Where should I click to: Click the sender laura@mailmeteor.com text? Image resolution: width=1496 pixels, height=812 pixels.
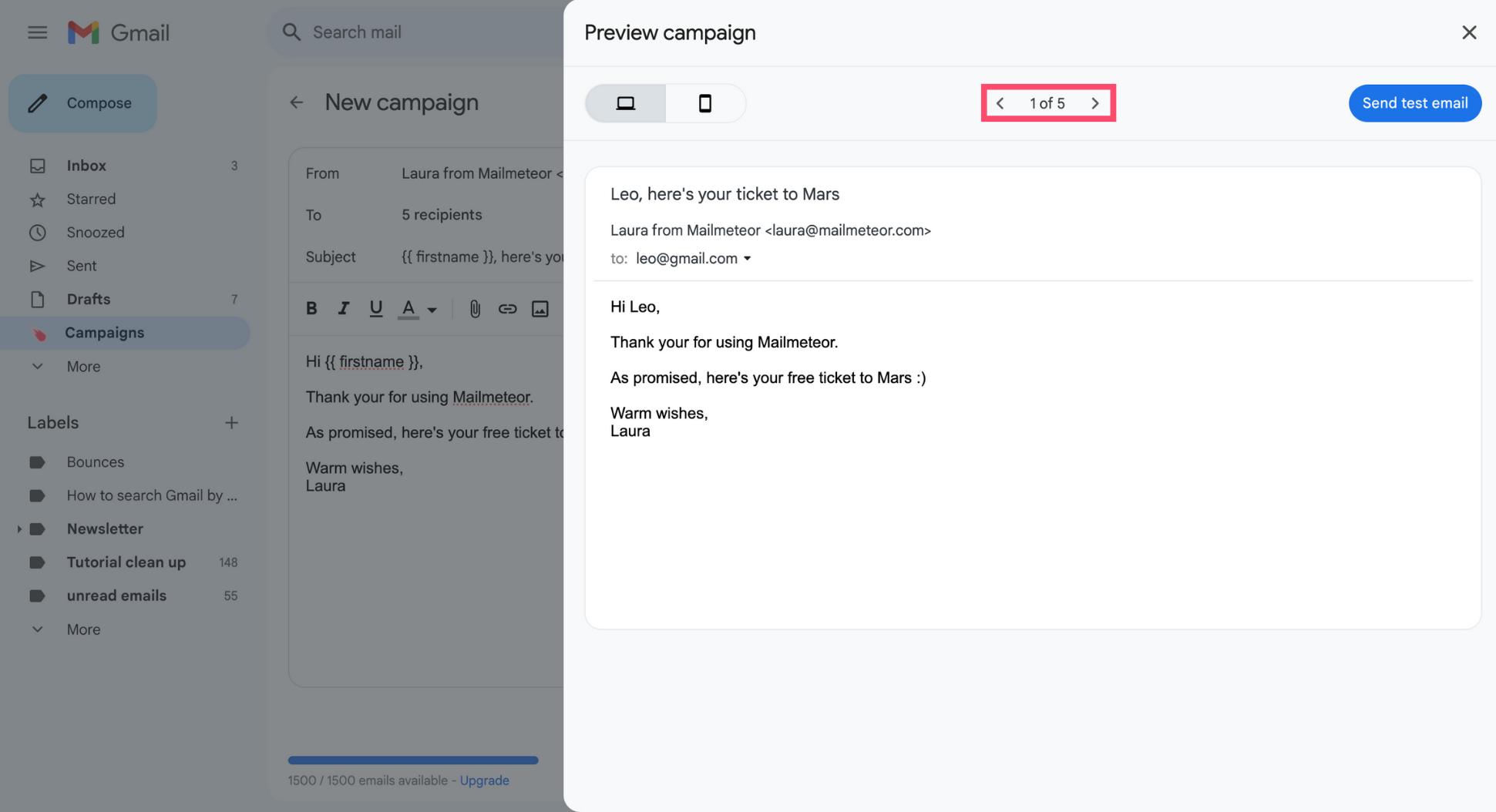pyautogui.click(x=771, y=230)
